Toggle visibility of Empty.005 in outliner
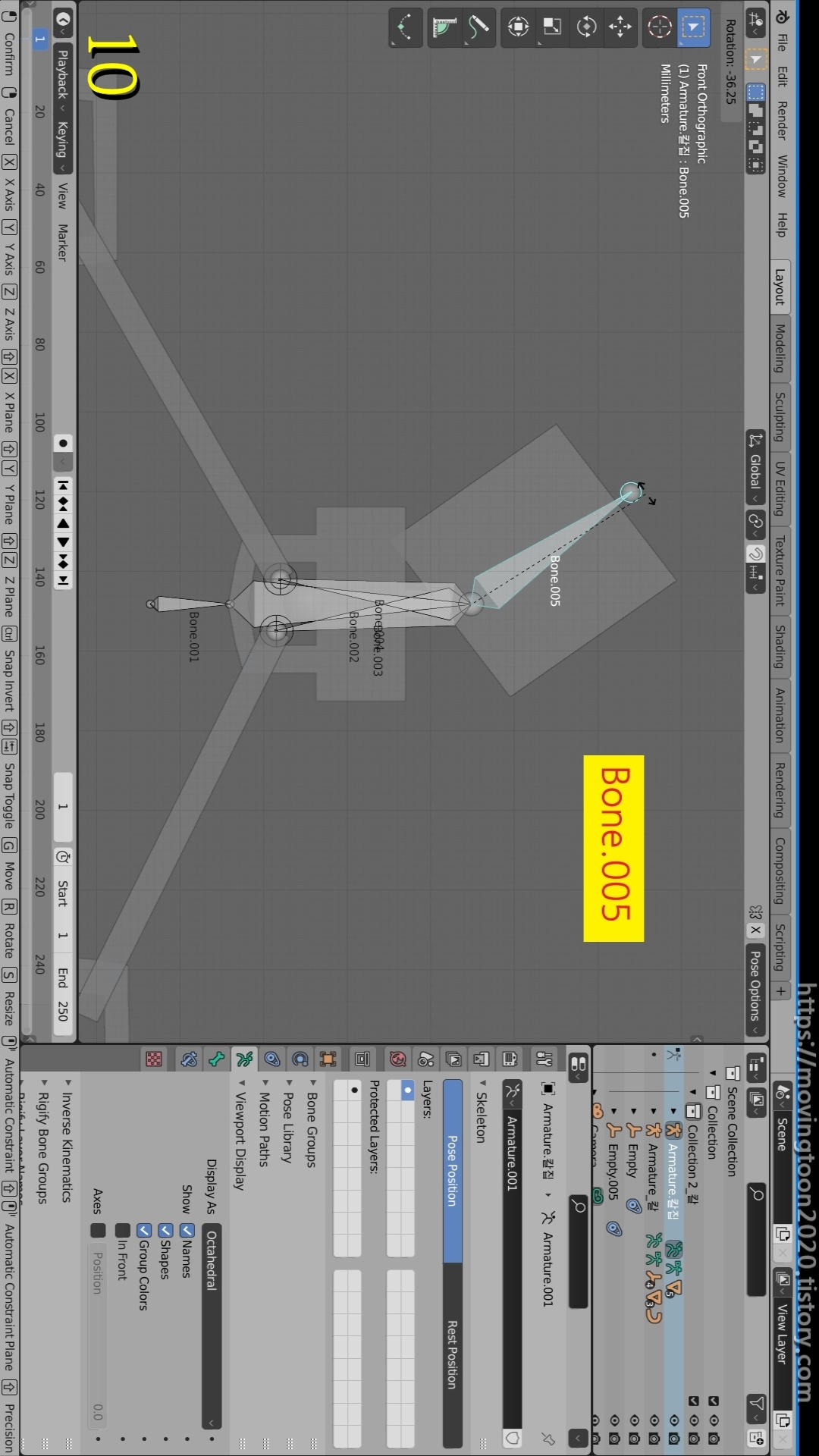 613,1420
